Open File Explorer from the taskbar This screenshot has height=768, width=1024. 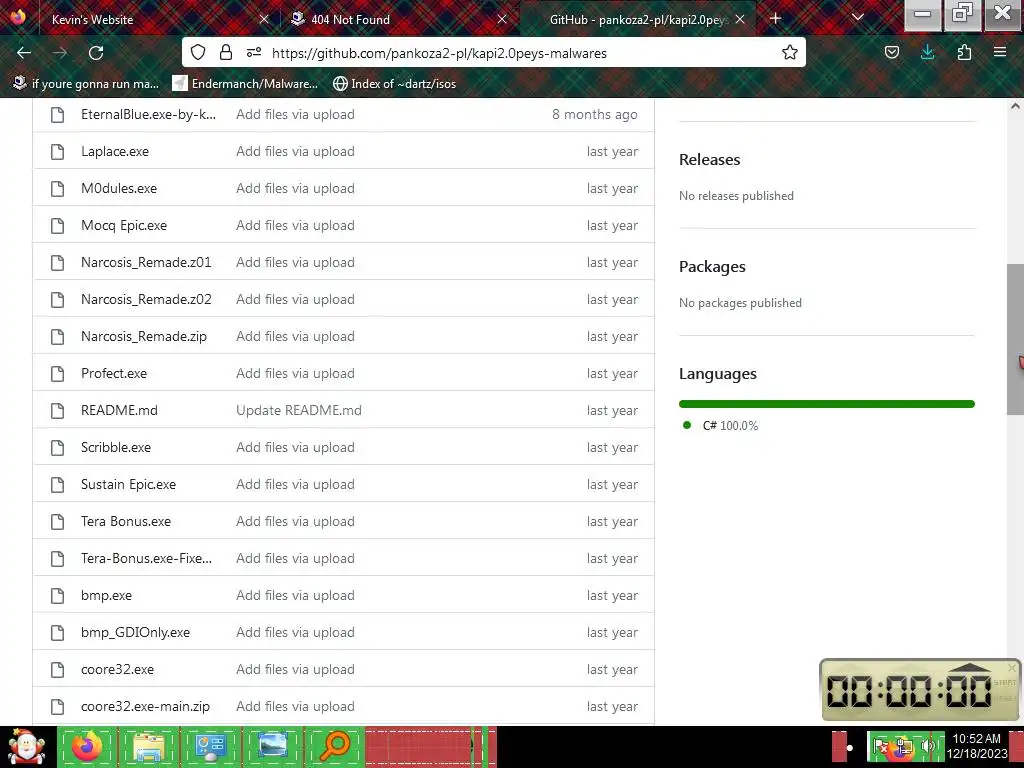tap(149, 746)
